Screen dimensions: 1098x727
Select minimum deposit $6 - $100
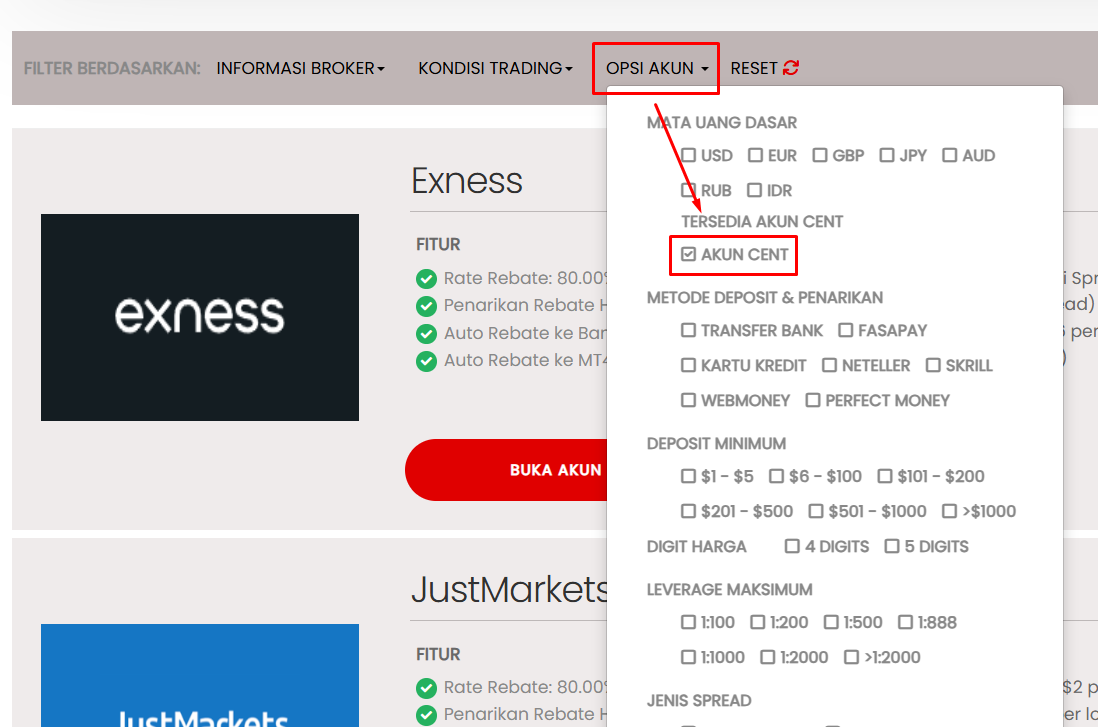coord(777,476)
